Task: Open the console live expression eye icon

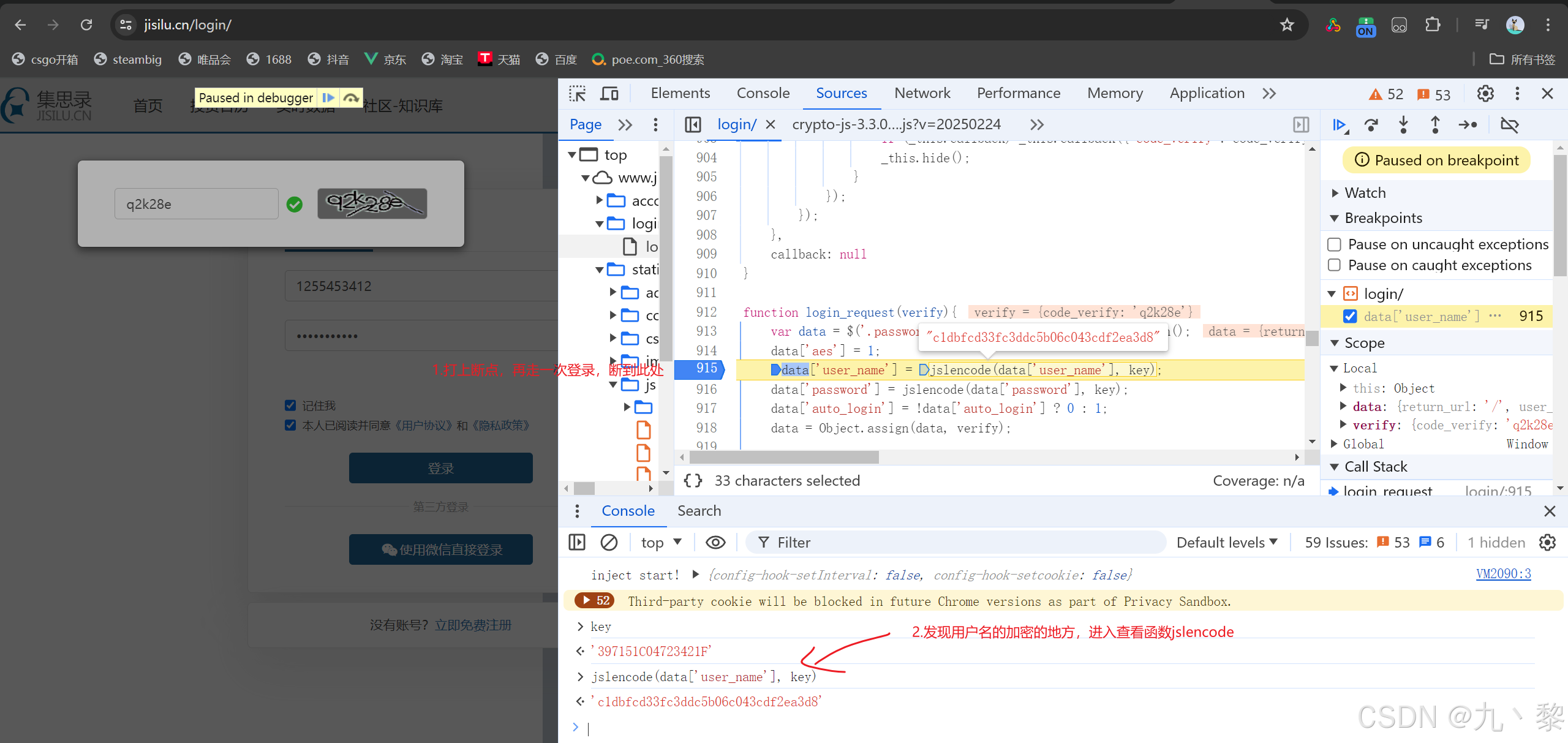Action: click(x=715, y=543)
